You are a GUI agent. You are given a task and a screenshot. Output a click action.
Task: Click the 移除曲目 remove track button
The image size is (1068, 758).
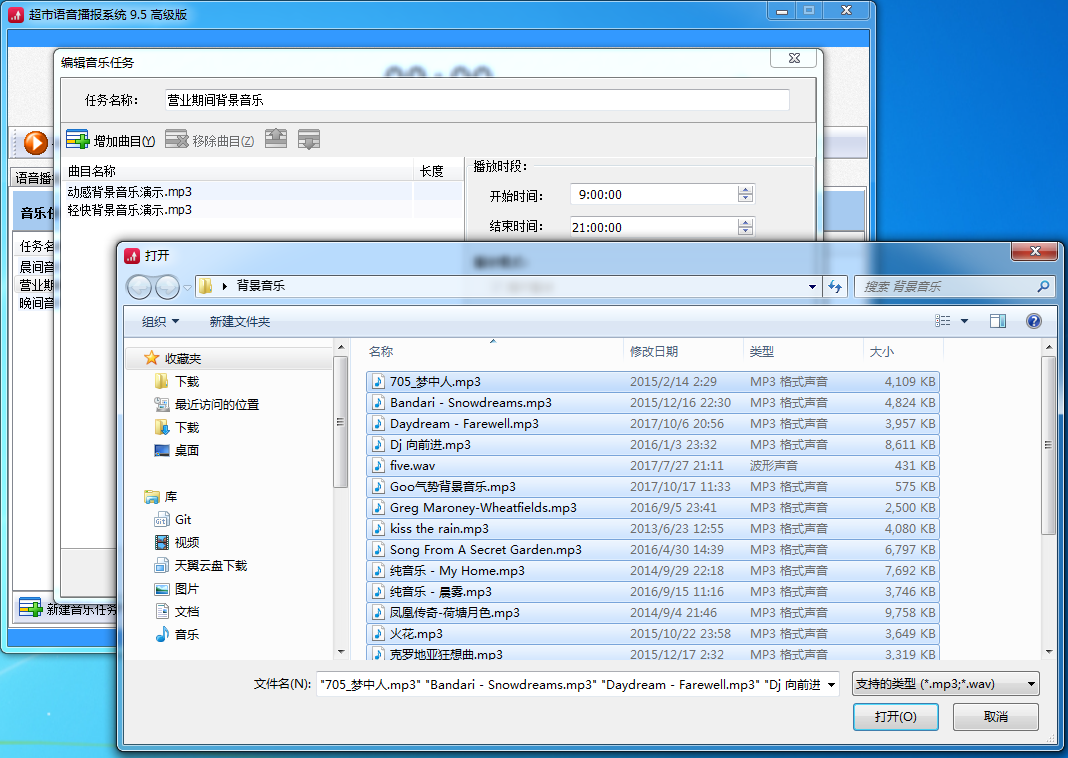tap(210, 140)
